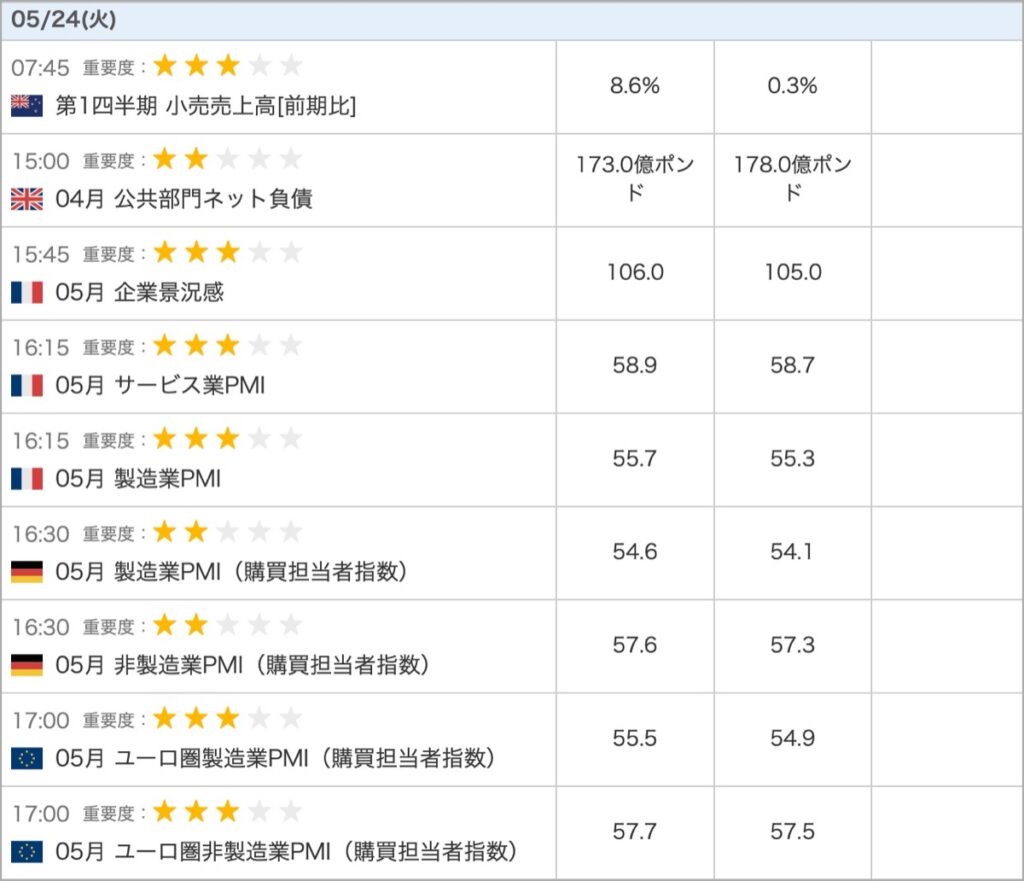Click the UK flag beside 公共部門ネット負債
This screenshot has height=881, width=1024.
pyautogui.click(x=27, y=199)
